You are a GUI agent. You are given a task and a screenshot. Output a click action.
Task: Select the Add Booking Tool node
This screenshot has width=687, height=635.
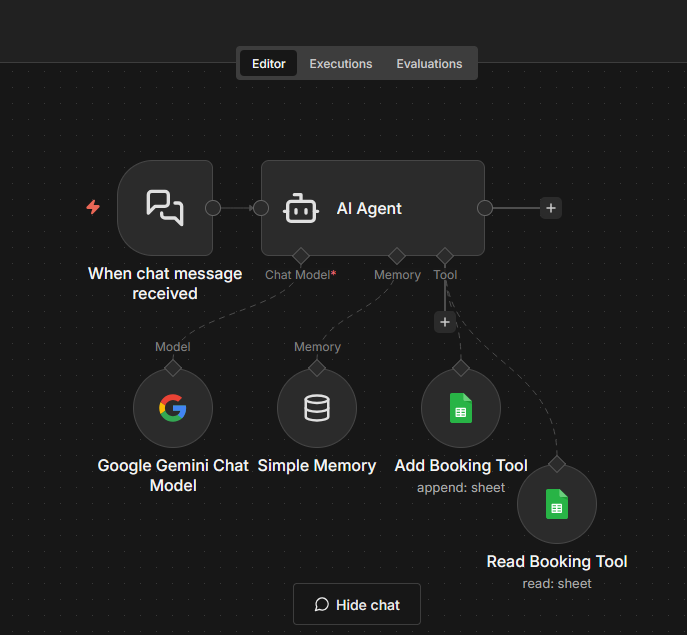461,408
